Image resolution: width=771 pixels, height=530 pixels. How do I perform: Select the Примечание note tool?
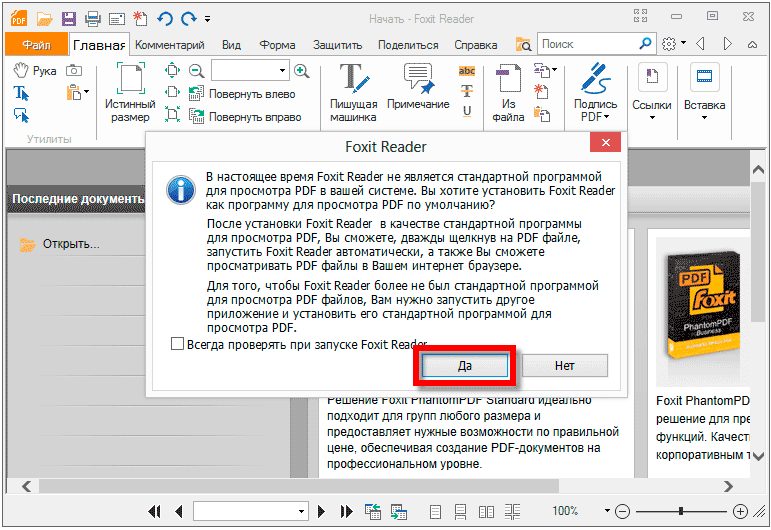[x=418, y=87]
